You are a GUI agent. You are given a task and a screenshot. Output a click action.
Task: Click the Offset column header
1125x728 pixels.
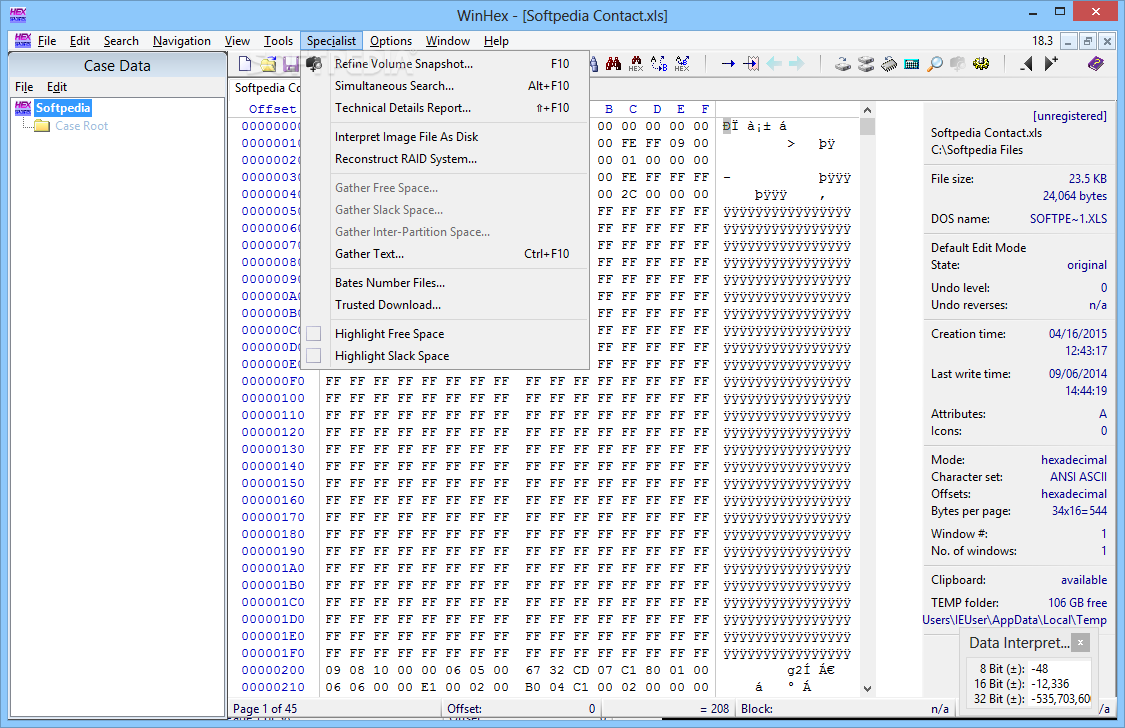point(273,109)
